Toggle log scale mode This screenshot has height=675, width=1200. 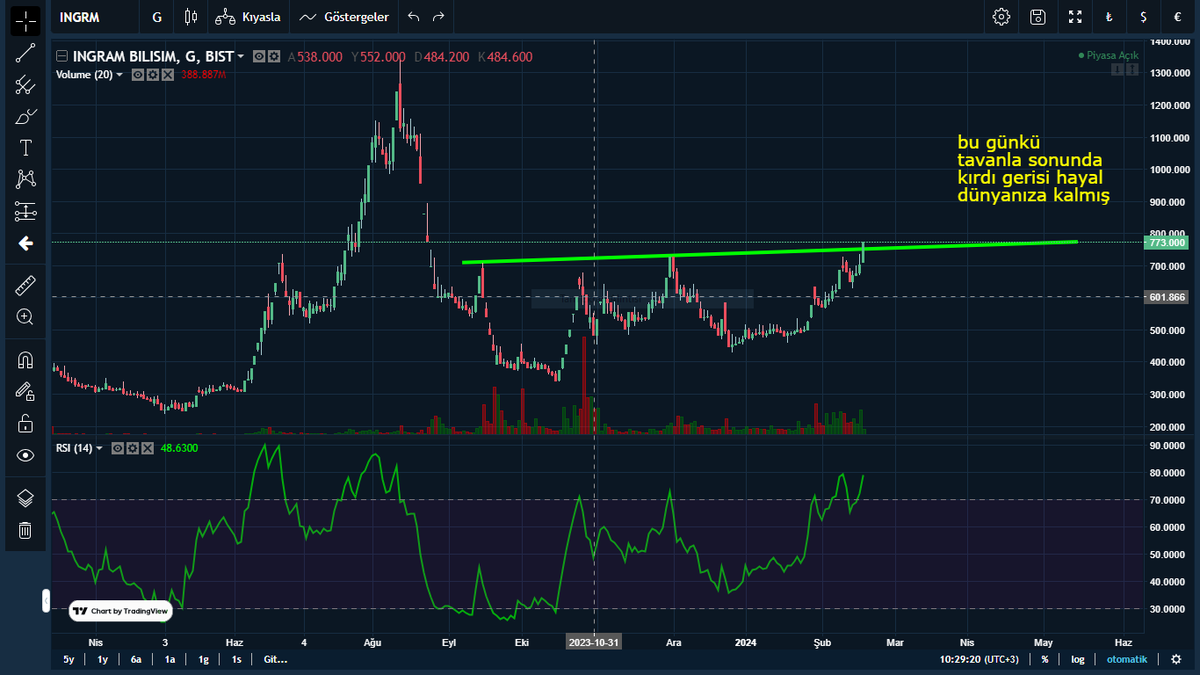[x=1077, y=660]
